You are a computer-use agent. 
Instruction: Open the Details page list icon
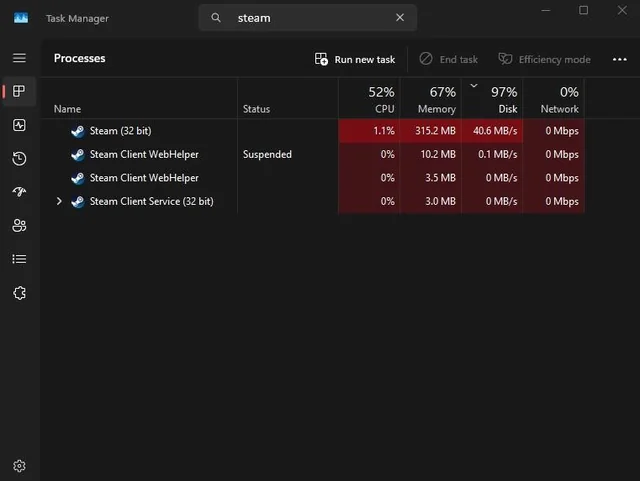click(x=19, y=259)
